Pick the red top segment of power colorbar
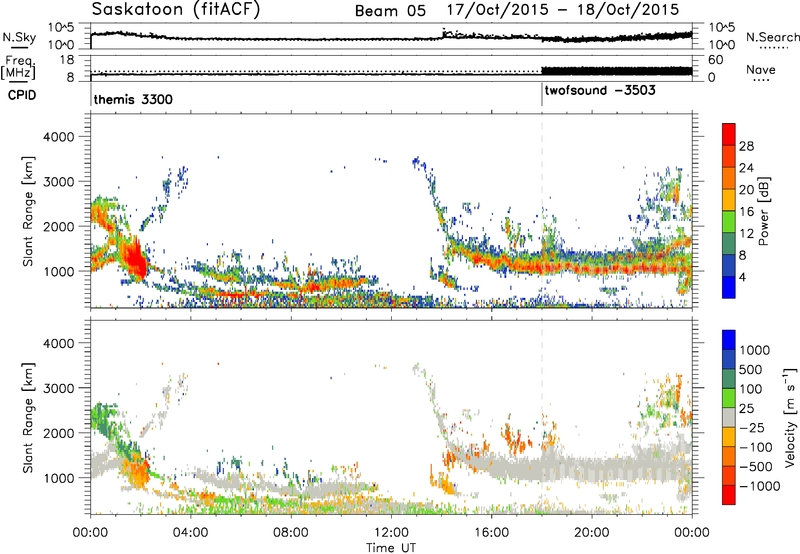The image size is (800, 554). (729, 134)
